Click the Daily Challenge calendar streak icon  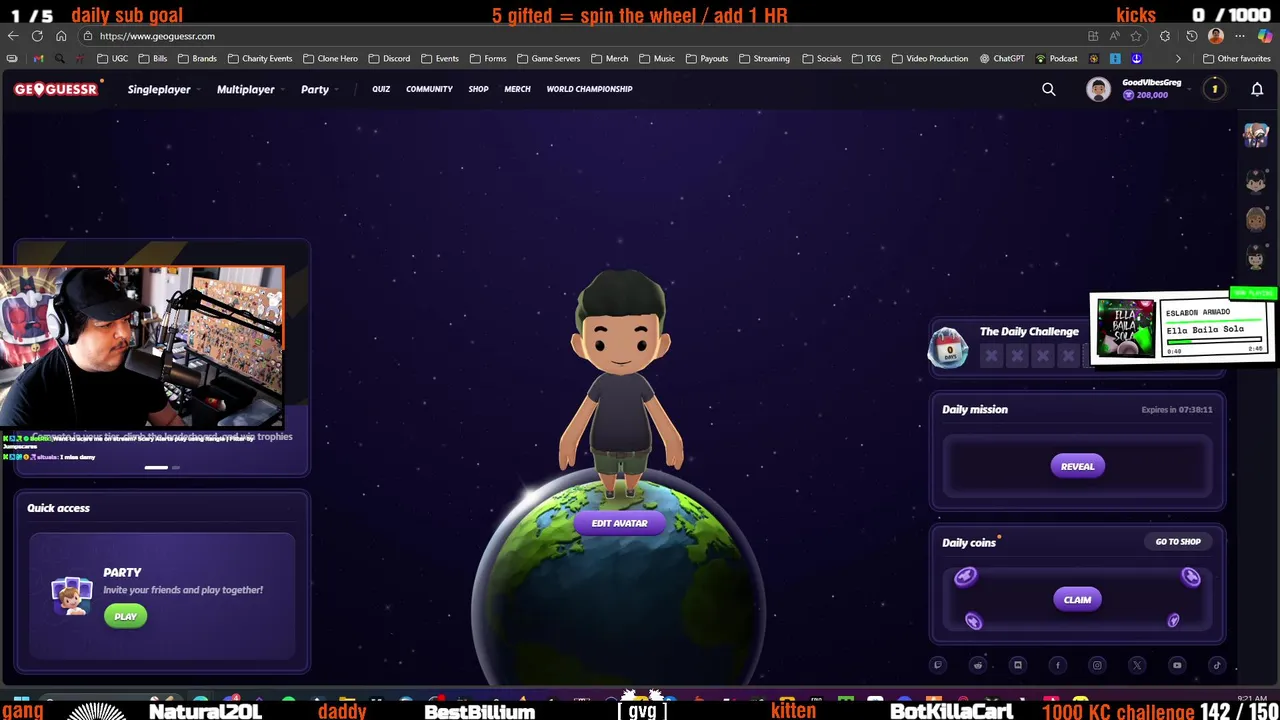948,347
